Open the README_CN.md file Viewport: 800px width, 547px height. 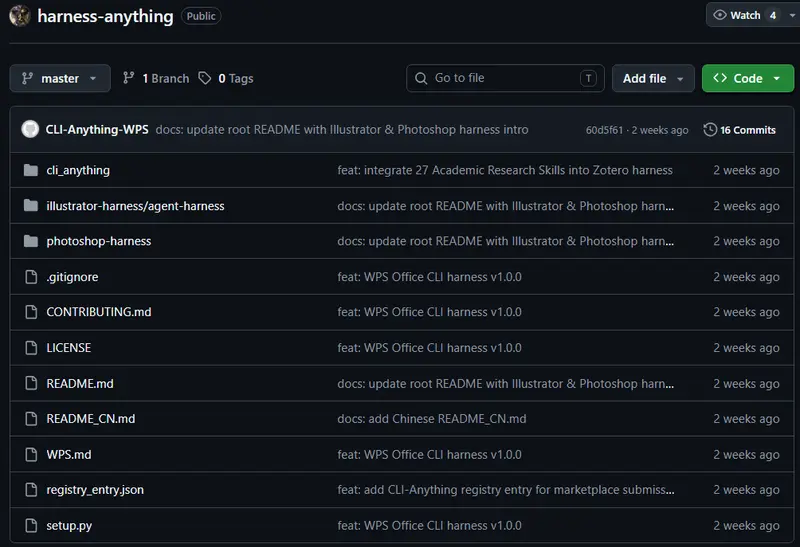coord(91,418)
